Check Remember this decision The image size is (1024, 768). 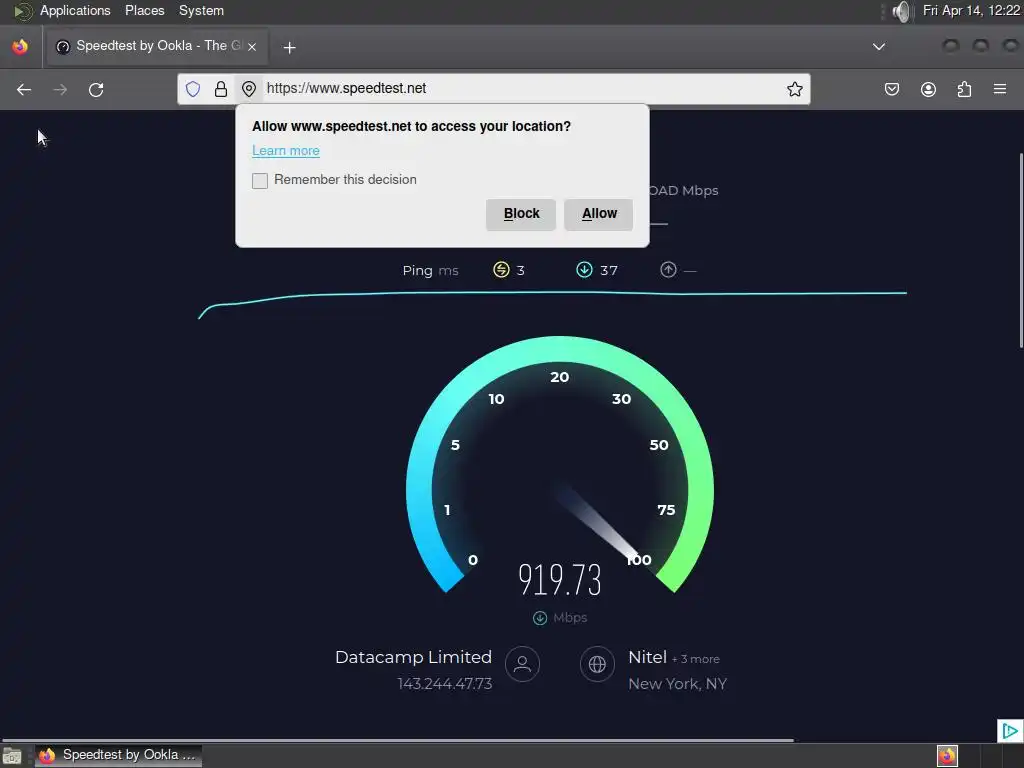pyautogui.click(x=260, y=180)
